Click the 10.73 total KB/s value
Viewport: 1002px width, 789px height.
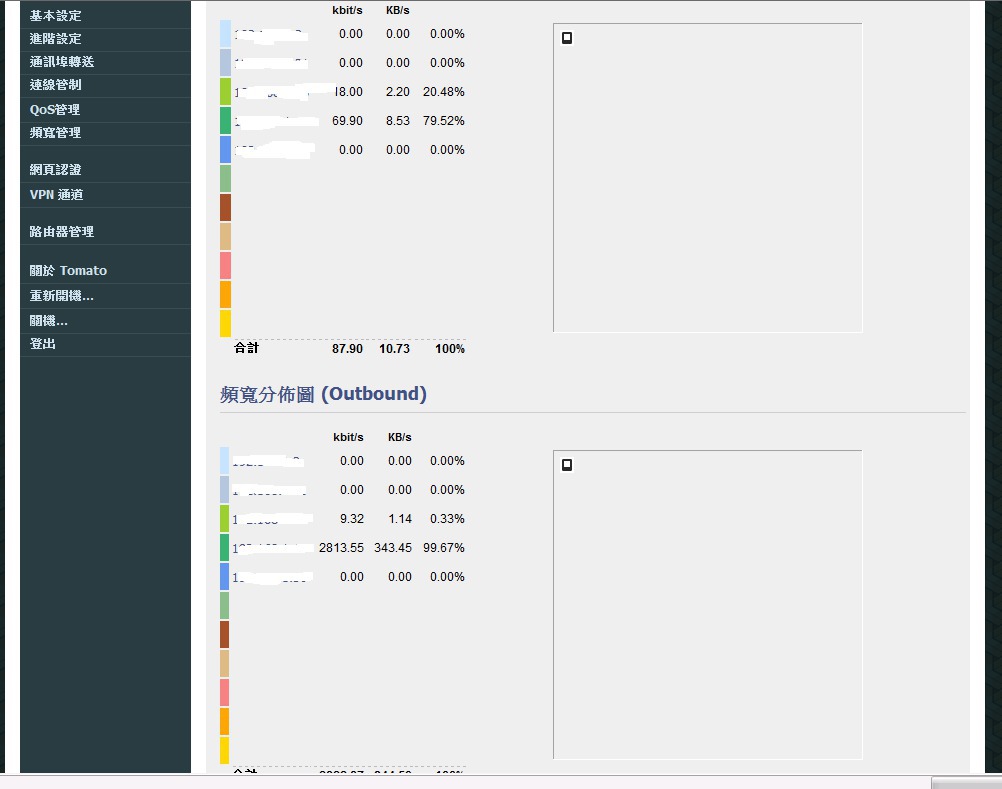tap(394, 349)
